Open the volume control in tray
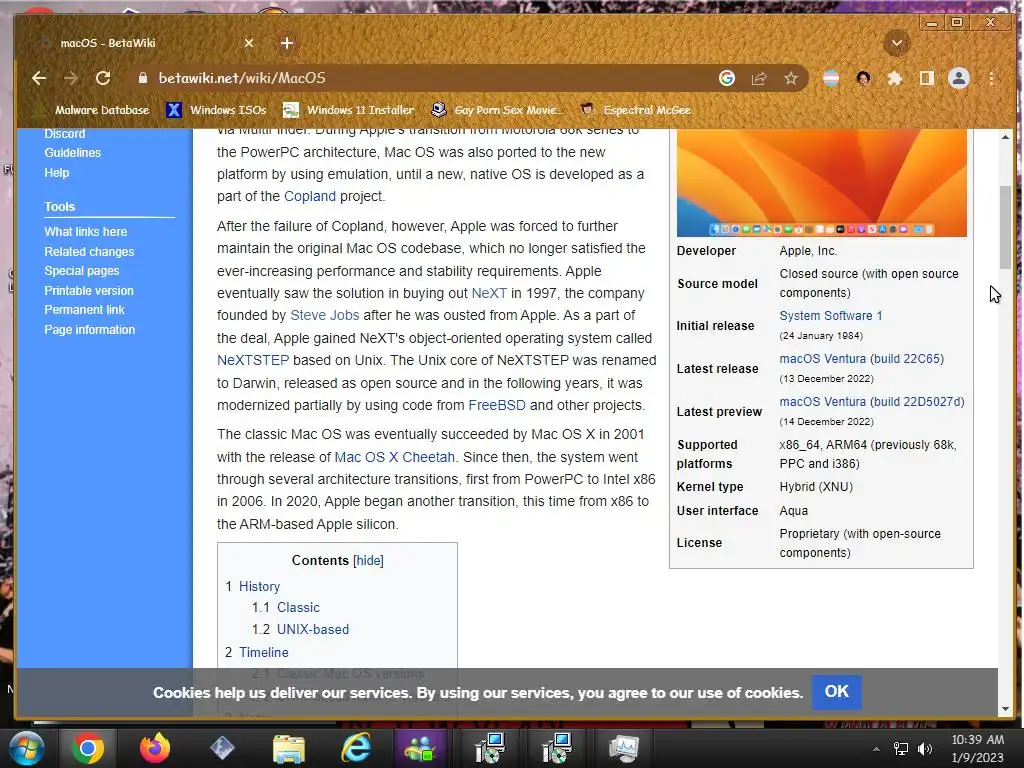Screen dimensions: 1024x768 [x=925, y=749]
